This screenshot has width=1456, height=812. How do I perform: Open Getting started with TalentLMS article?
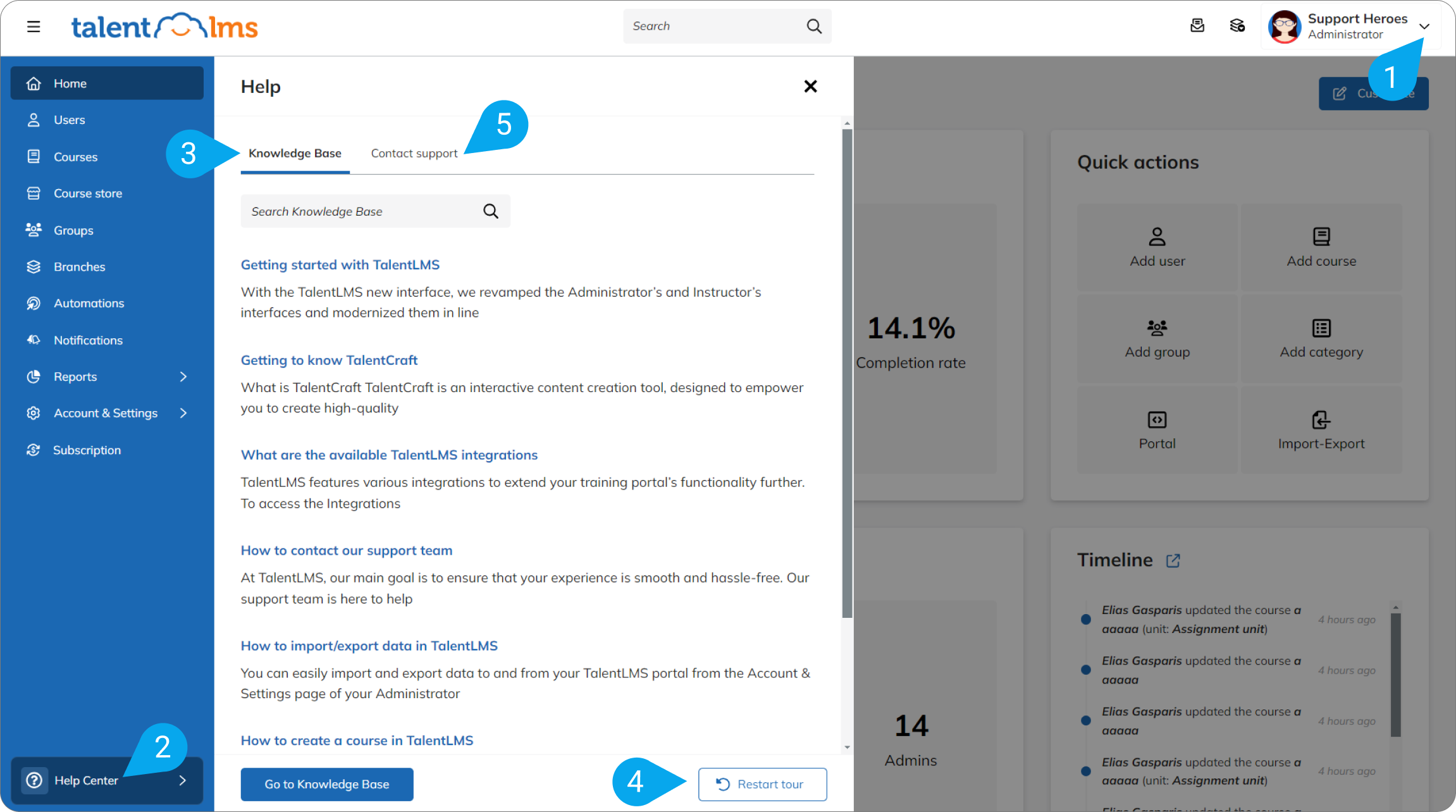coord(340,265)
